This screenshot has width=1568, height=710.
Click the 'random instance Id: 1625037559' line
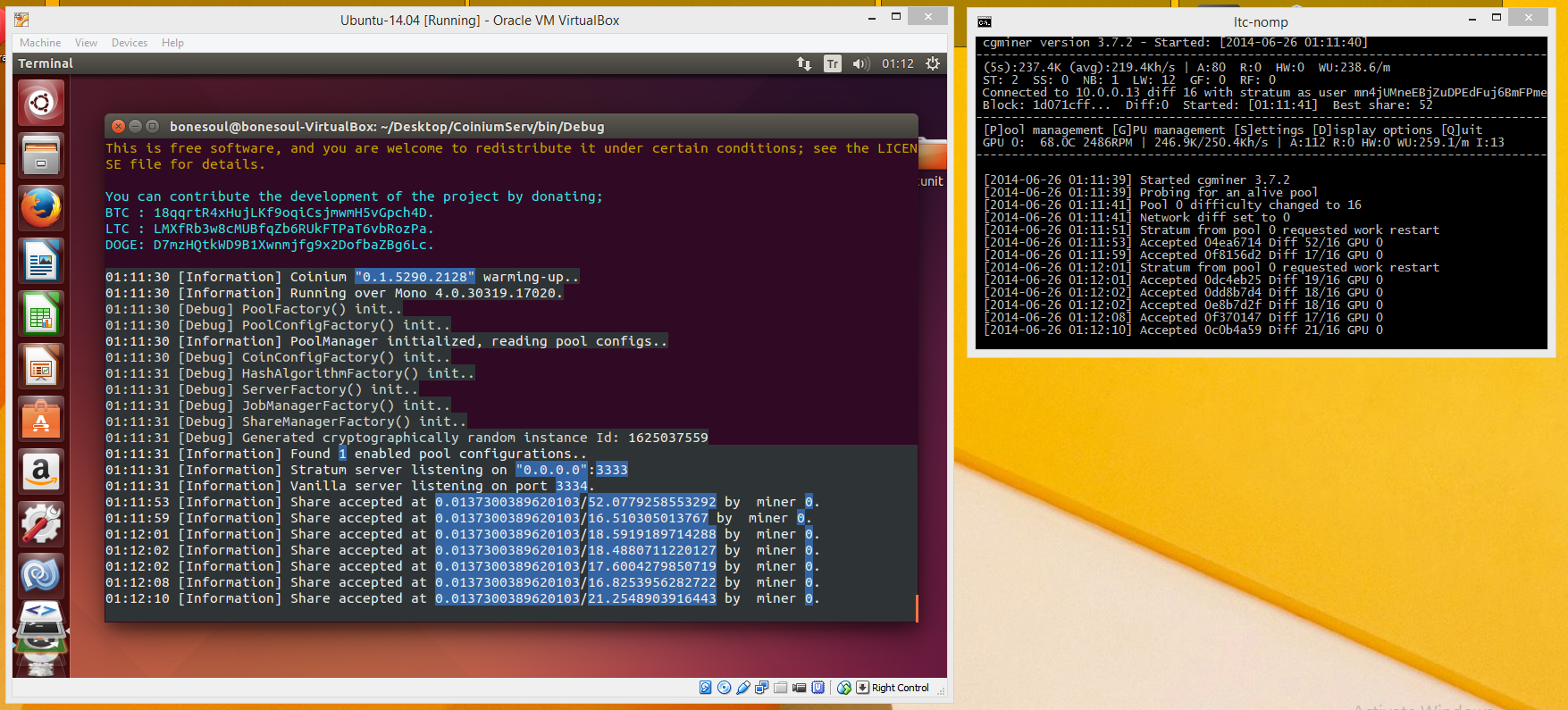tap(407, 438)
